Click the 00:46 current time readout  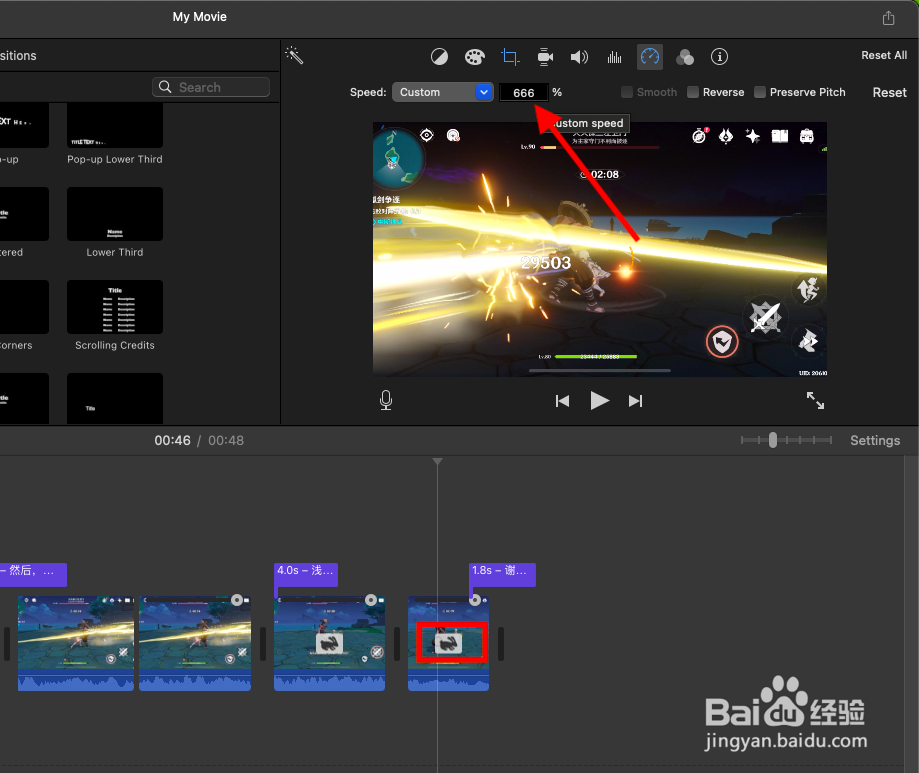[172, 441]
